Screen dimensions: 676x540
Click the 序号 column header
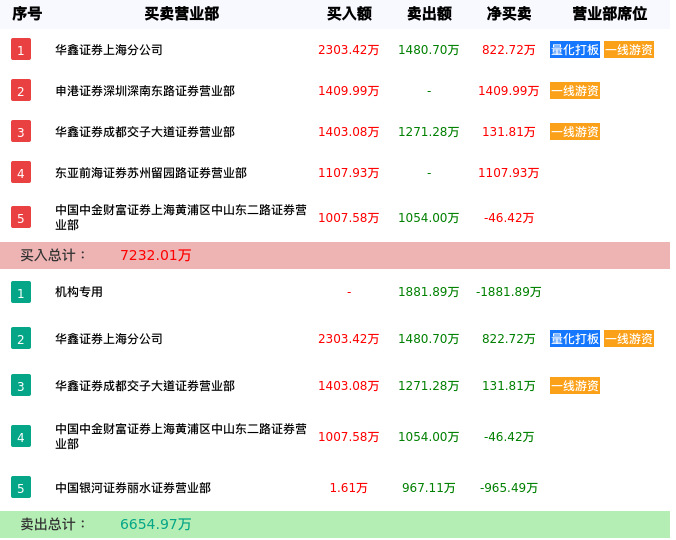(27, 14)
